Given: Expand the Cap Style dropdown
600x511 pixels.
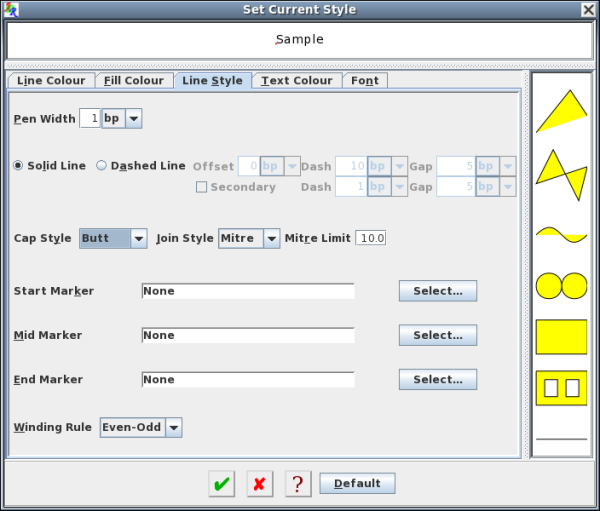Looking at the screenshot, I should (x=139, y=238).
